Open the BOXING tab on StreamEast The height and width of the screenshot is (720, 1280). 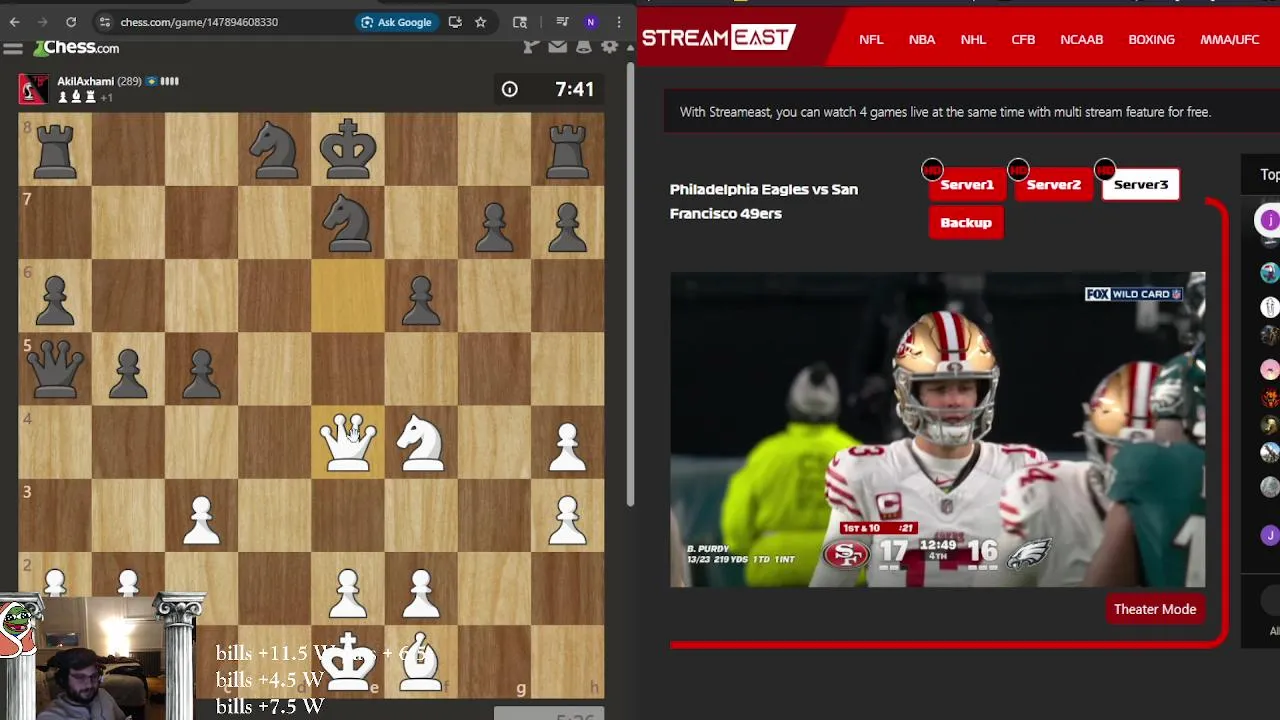point(1151,39)
